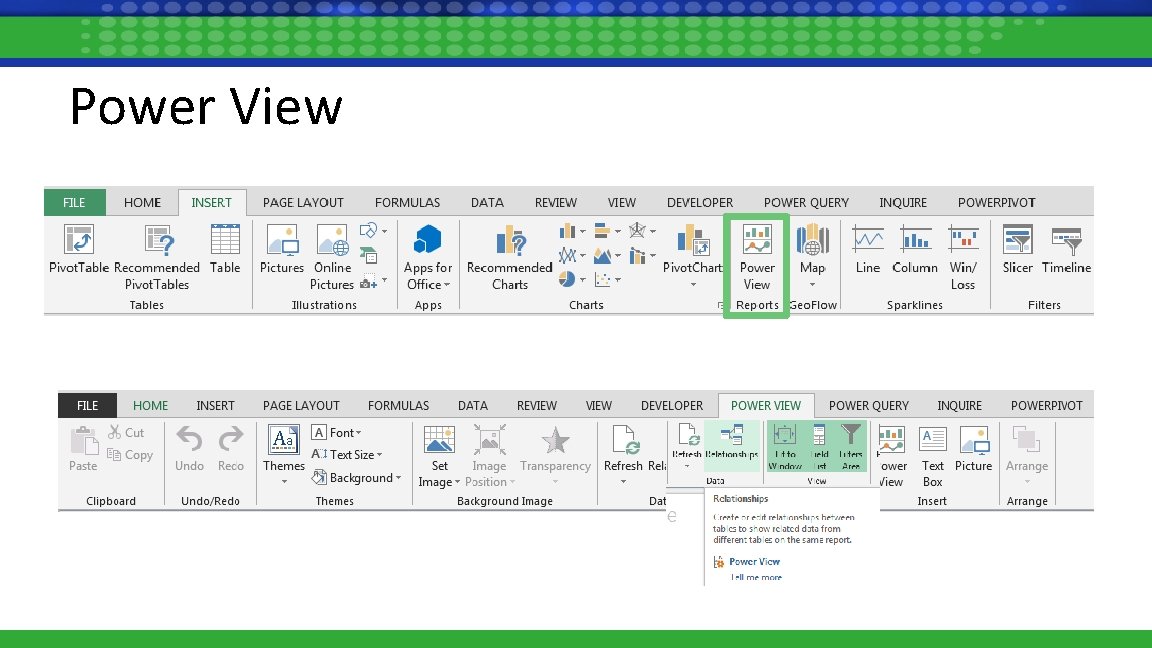Open the DEVELOPER tab next to POWER QUERY
This screenshot has height=648, width=1152.
tap(699, 203)
